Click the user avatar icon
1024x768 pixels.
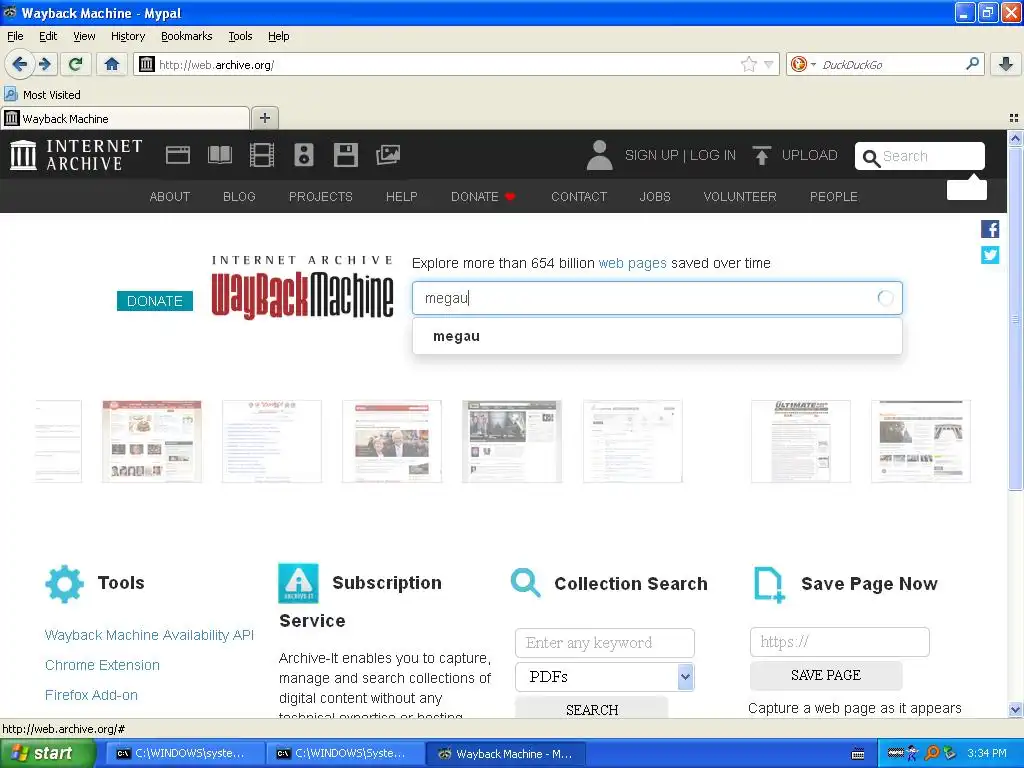[x=600, y=155]
